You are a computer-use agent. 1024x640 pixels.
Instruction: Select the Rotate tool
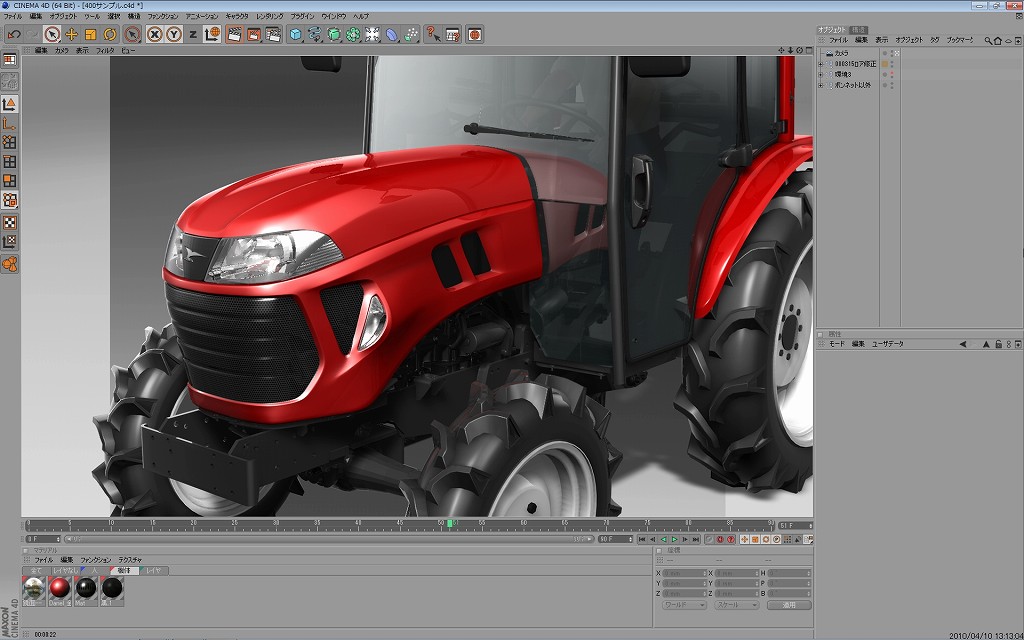coord(109,34)
